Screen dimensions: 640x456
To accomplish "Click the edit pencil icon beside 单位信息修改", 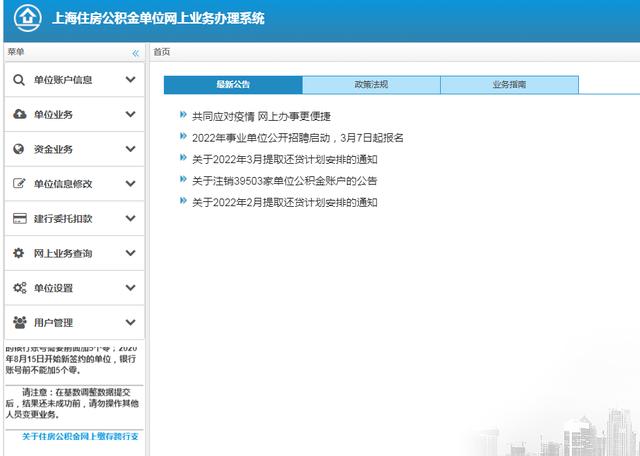I will point(18,184).
